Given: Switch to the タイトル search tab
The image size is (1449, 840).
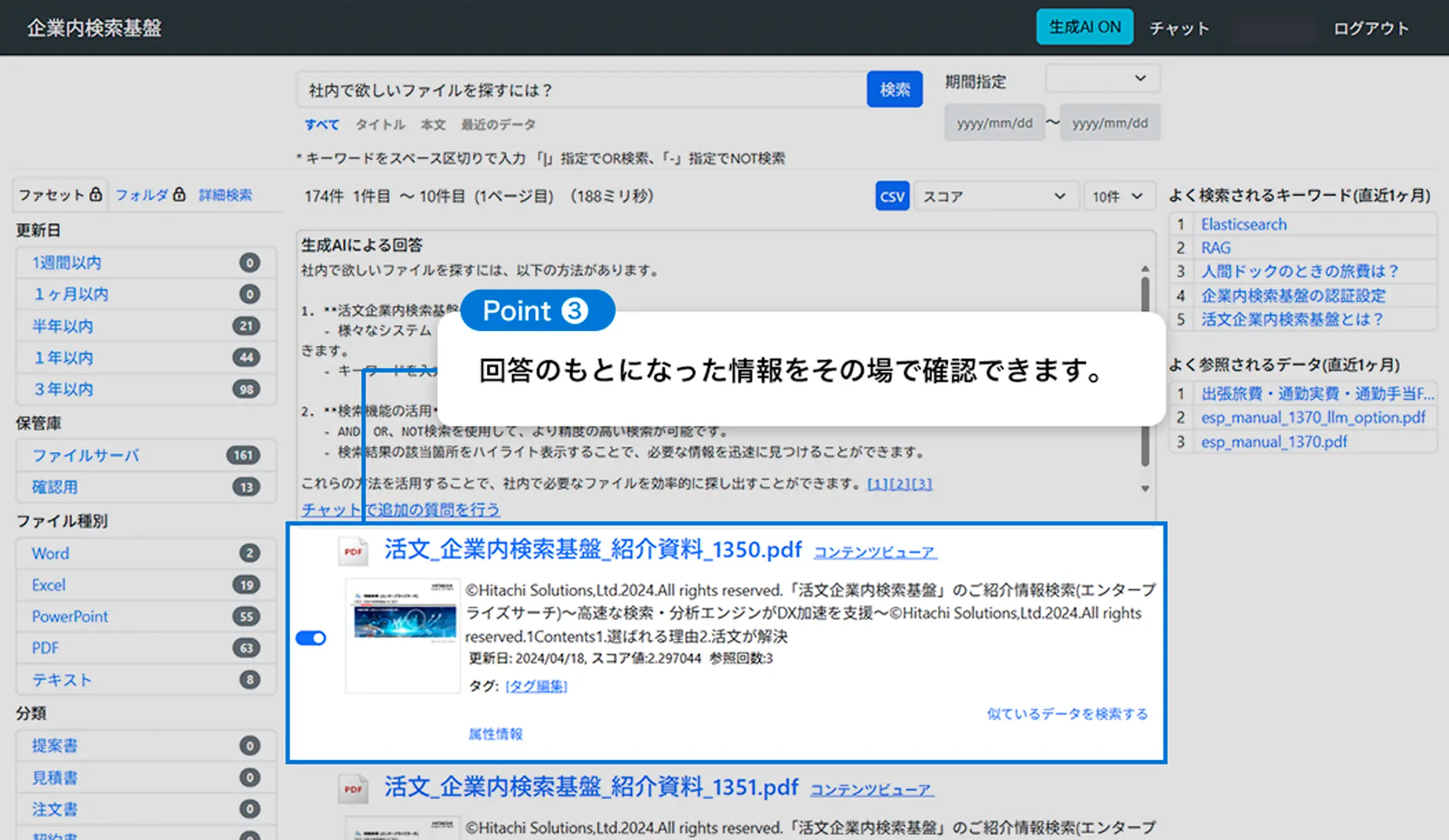Looking at the screenshot, I should [379, 125].
